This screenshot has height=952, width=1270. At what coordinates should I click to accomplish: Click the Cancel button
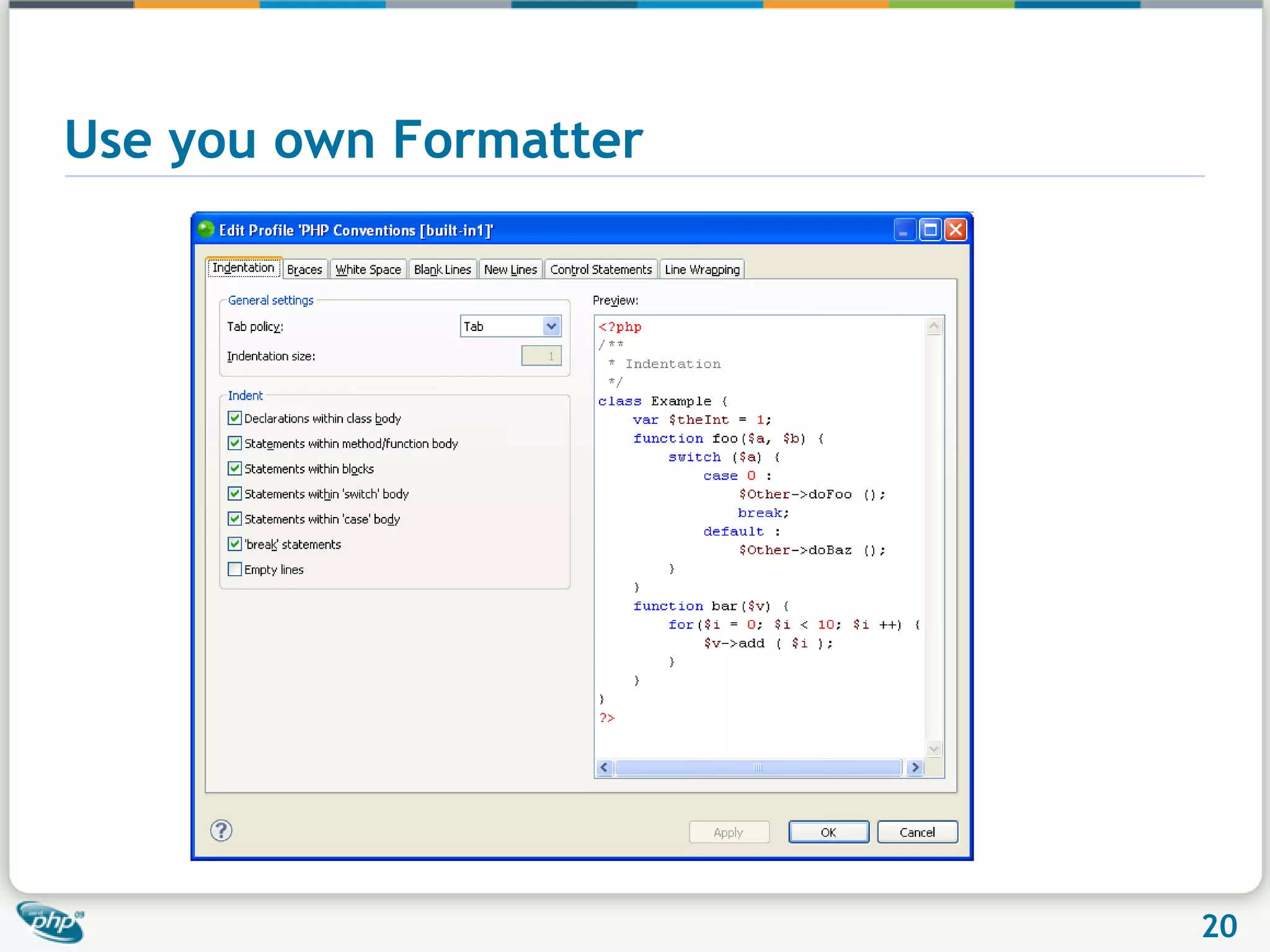917,832
